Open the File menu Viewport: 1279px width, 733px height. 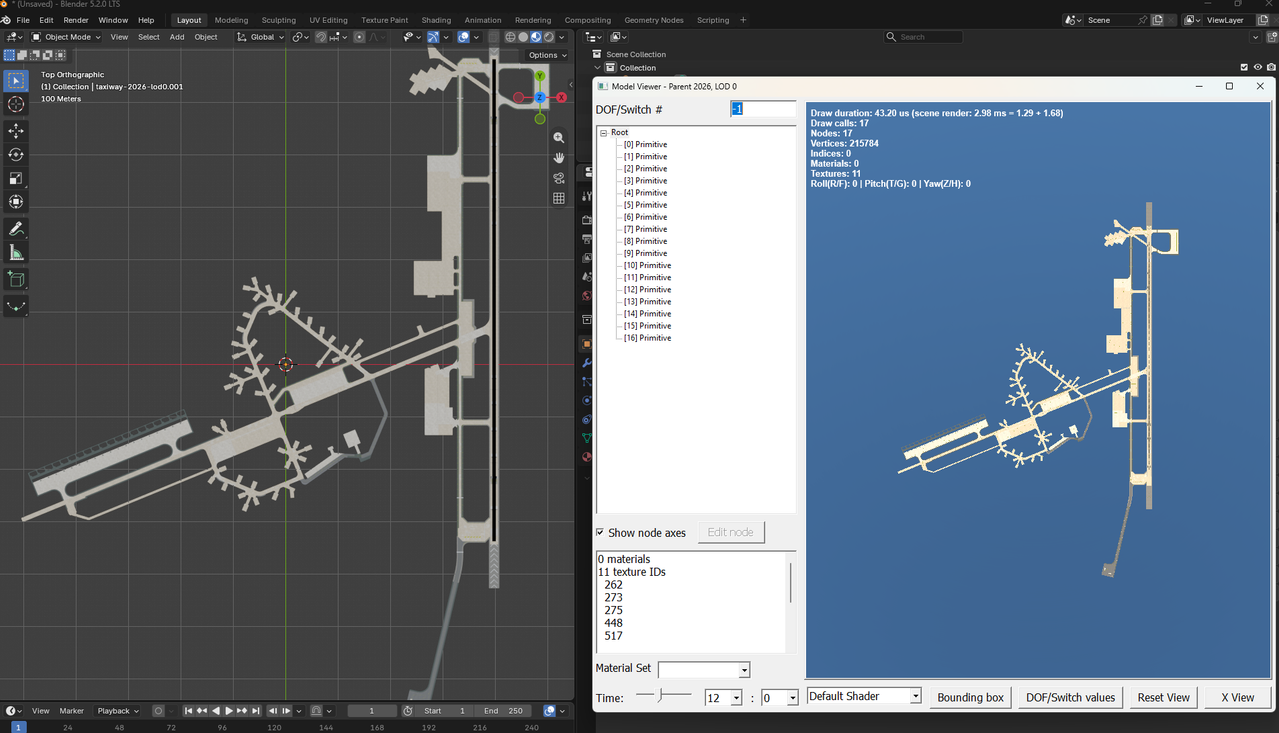click(x=23, y=20)
